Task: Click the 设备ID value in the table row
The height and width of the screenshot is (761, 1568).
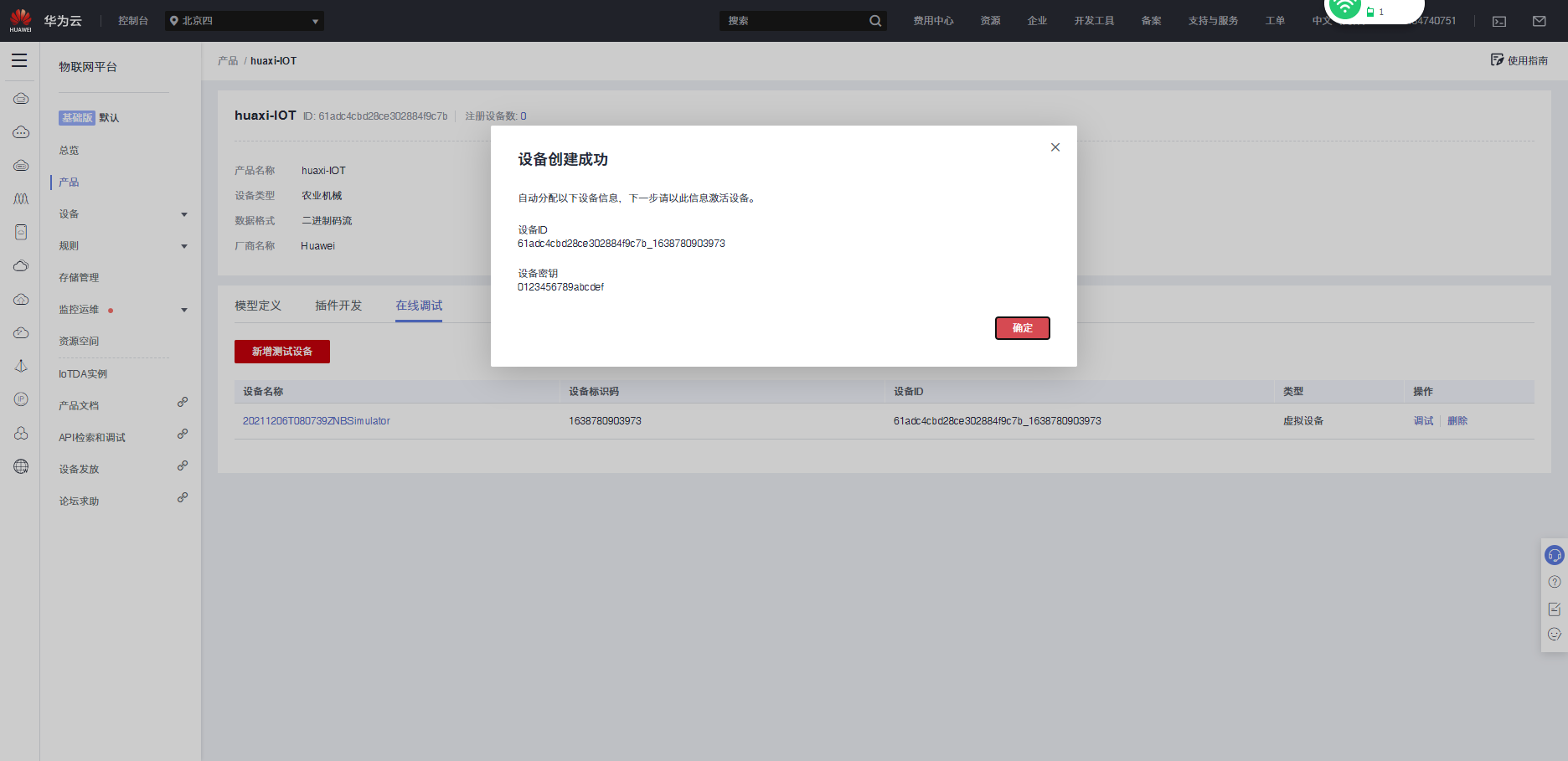Action: 997,421
